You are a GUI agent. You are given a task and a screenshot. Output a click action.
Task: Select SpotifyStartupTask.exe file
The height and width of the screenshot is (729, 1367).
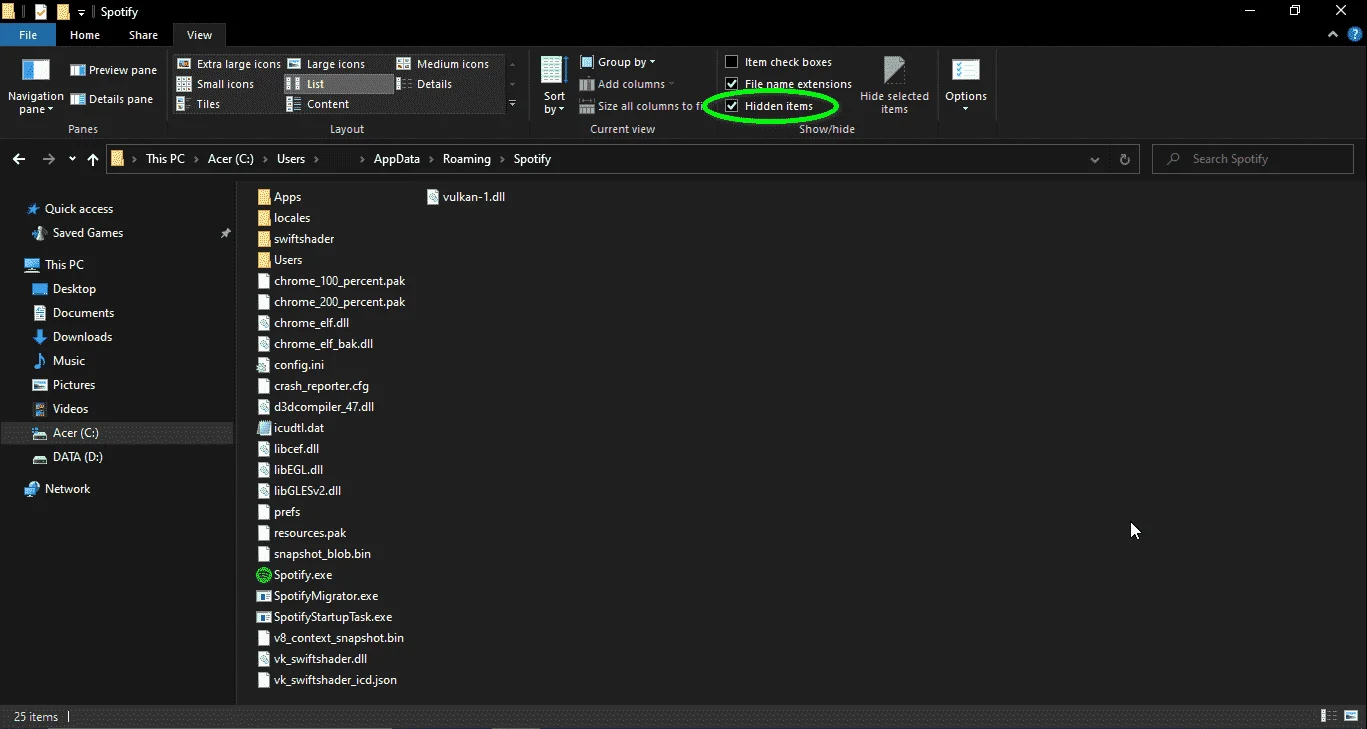coord(324,617)
